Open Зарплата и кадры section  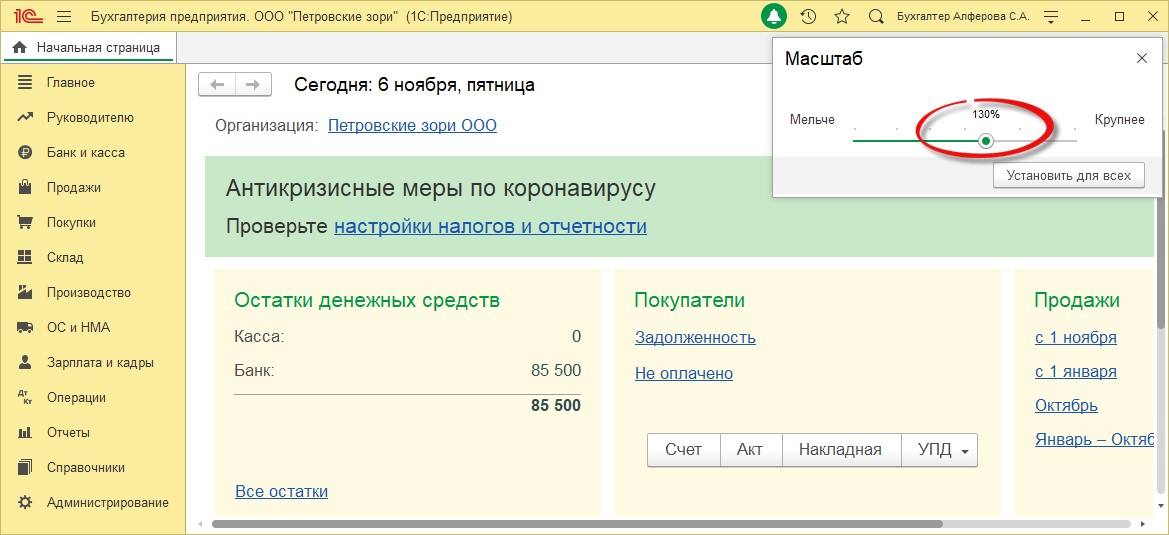pyautogui.click(x=100, y=363)
